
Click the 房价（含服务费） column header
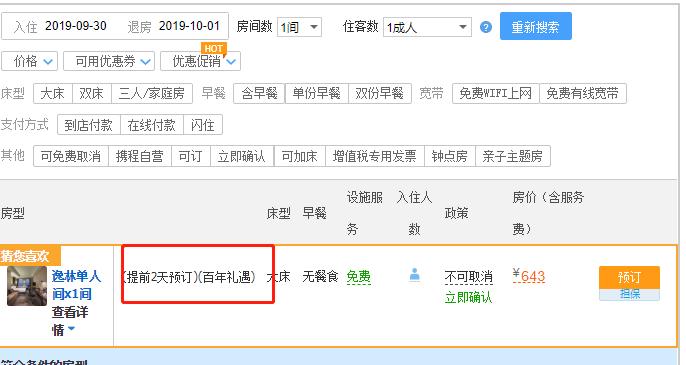click(x=548, y=213)
